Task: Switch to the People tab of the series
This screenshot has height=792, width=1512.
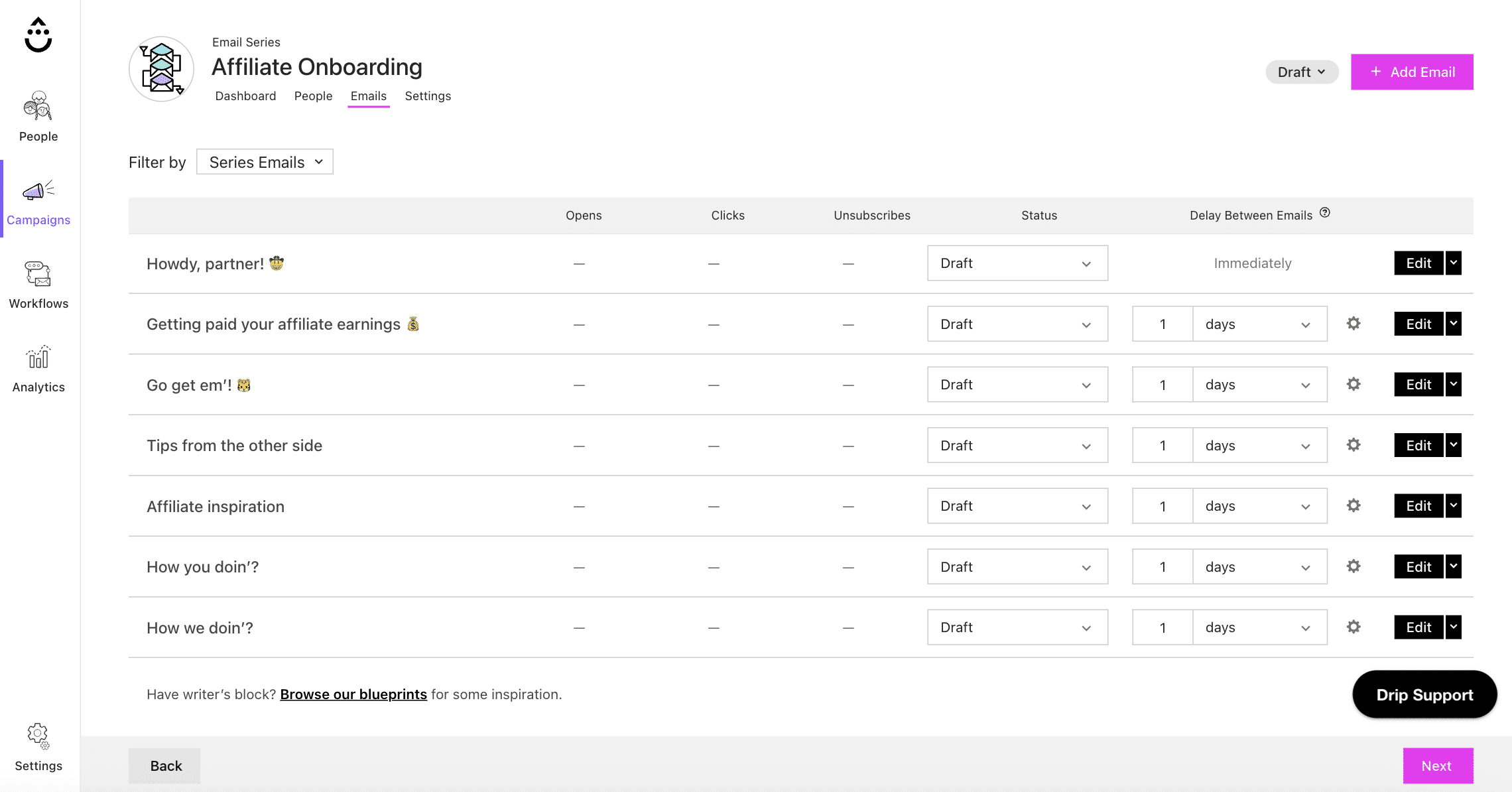Action: pyautogui.click(x=313, y=96)
